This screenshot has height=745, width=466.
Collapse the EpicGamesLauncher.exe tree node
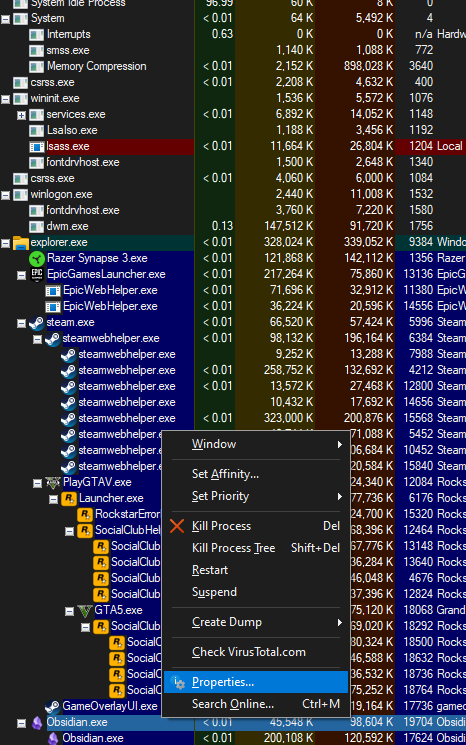21,275
